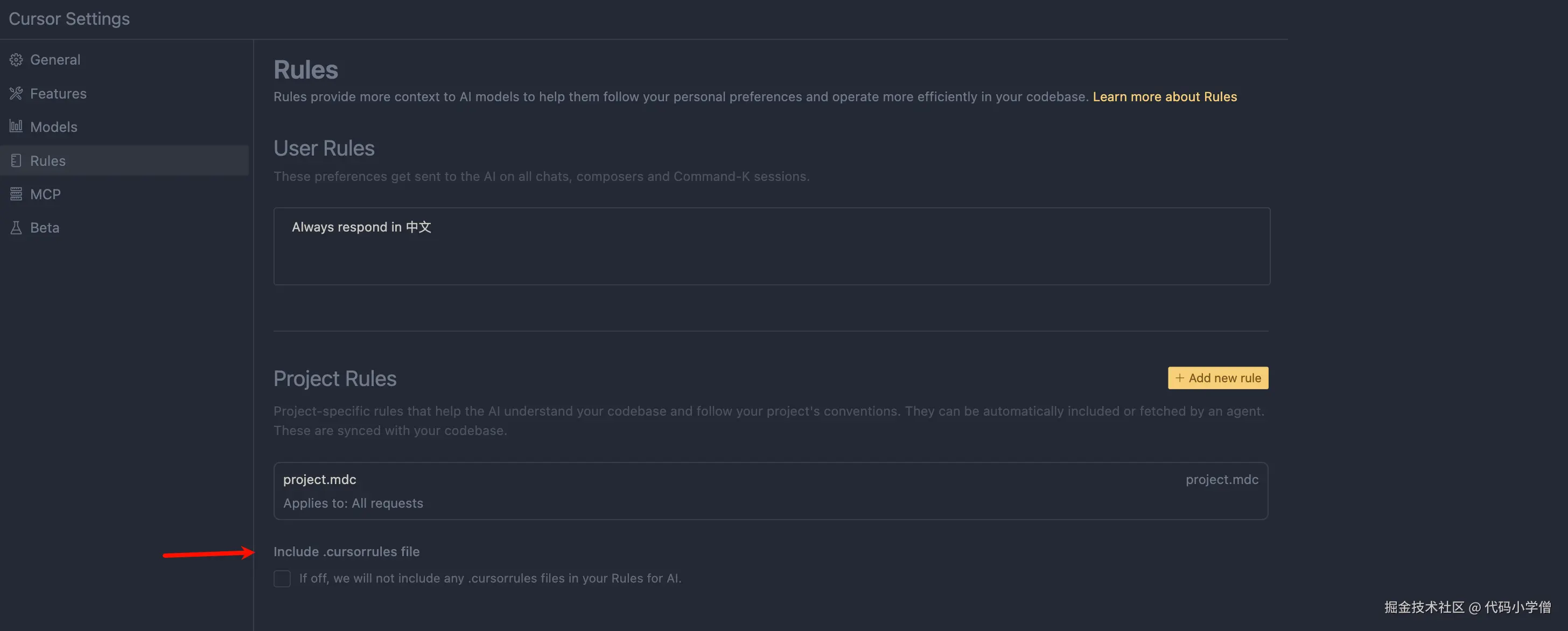Image resolution: width=1568 pixels, height=631 pixels.
Task: Open the MCP settings section
Action: coord(45,194)
